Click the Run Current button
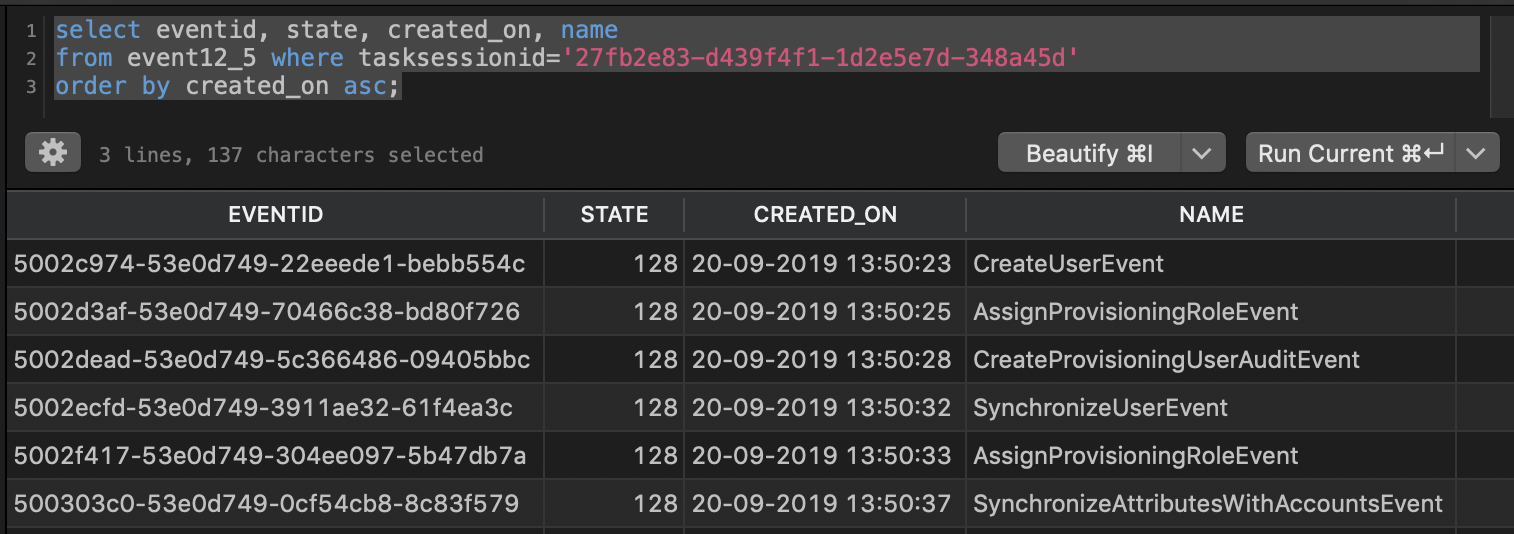Viewport: 1514px width, 534px height. point(1350,154)
